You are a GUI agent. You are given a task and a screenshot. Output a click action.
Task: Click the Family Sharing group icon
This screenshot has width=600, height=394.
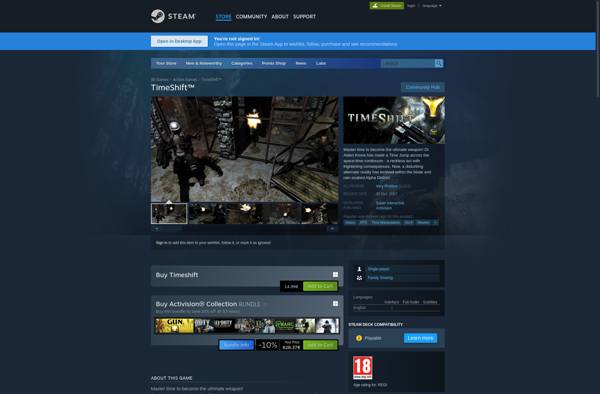pos(359,278)
